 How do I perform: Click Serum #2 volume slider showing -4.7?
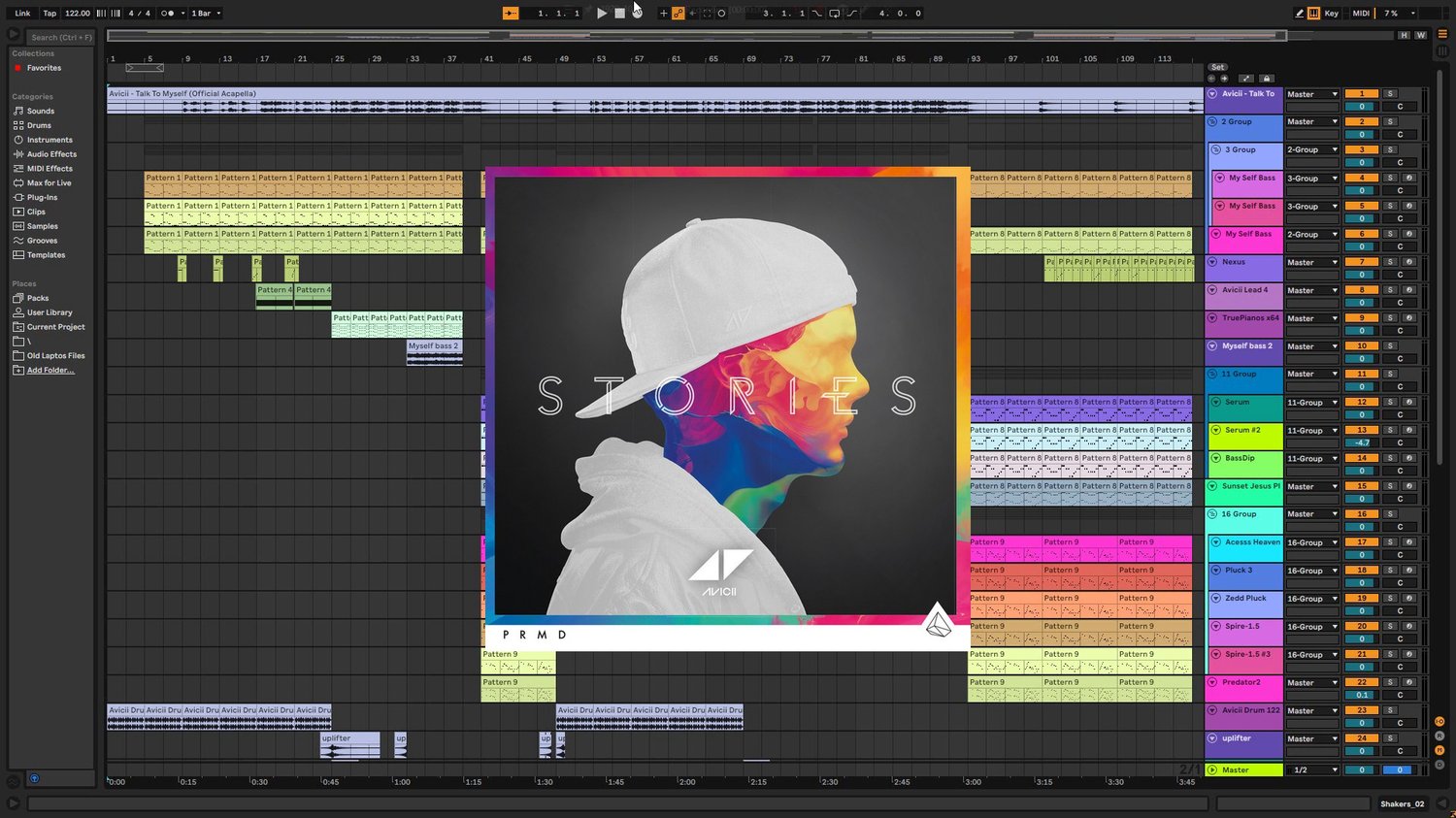pos(1362,442)
